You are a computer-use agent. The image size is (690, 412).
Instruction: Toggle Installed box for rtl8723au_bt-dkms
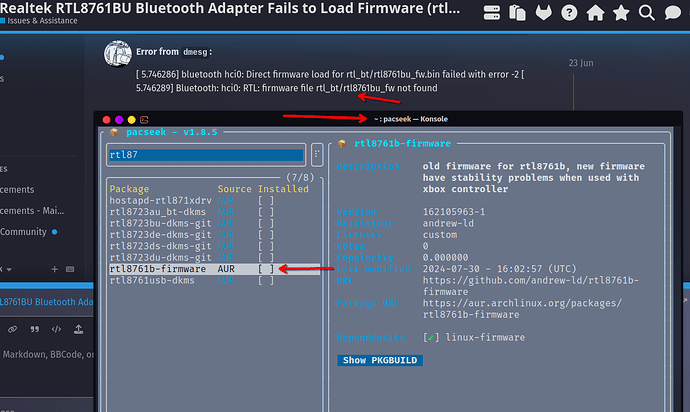(266, 212)
